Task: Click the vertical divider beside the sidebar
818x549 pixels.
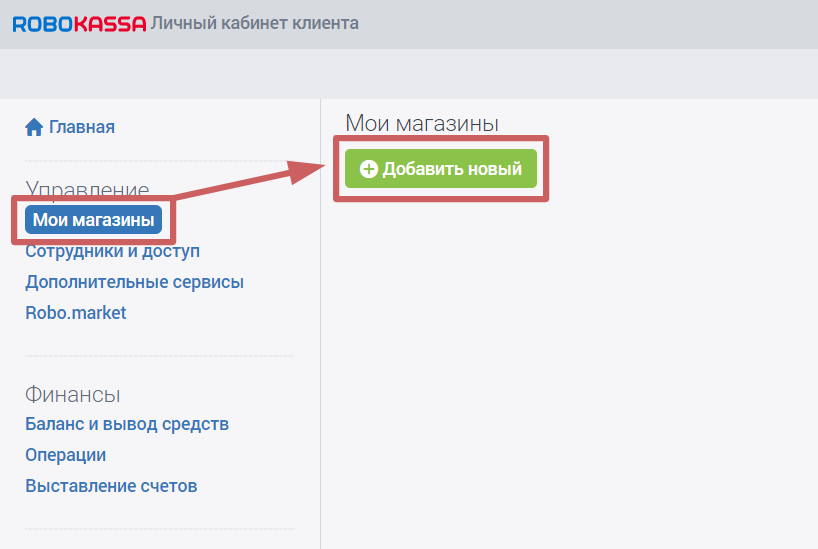Action: [x=320, y=400]
